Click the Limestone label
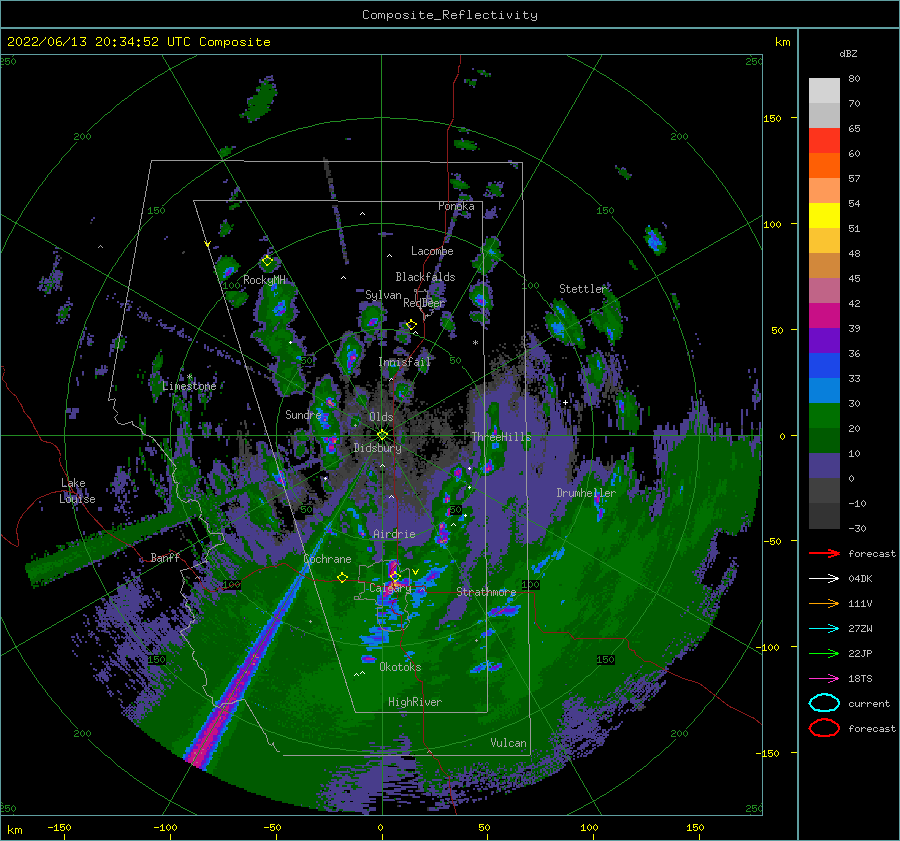This screenshot has width=900, height=841. click(189, 386)
